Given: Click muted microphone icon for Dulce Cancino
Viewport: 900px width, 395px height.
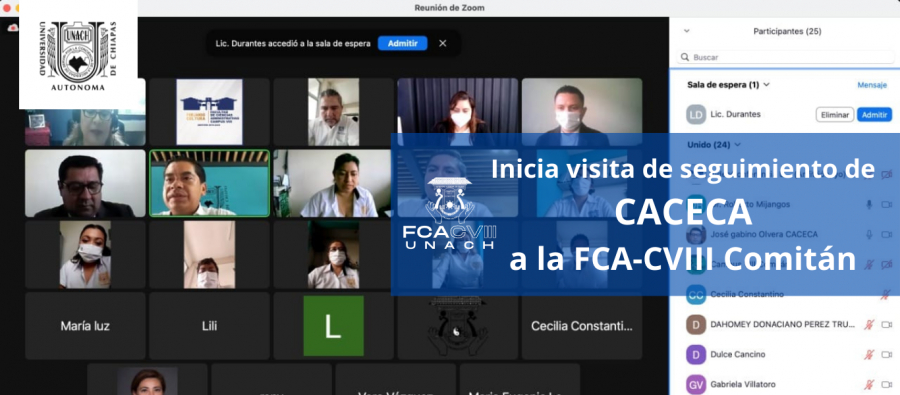Looking at the screenshot, I should pyautogui.click(x=870, y=354).
